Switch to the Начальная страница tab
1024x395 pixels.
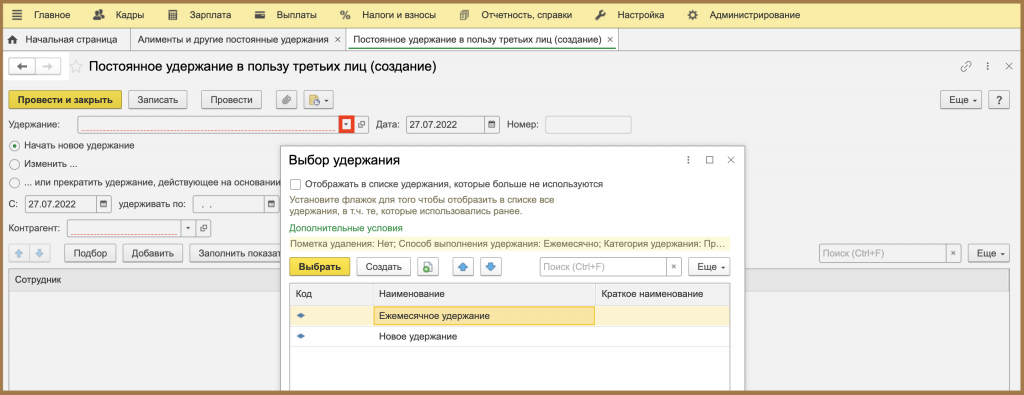64,39
